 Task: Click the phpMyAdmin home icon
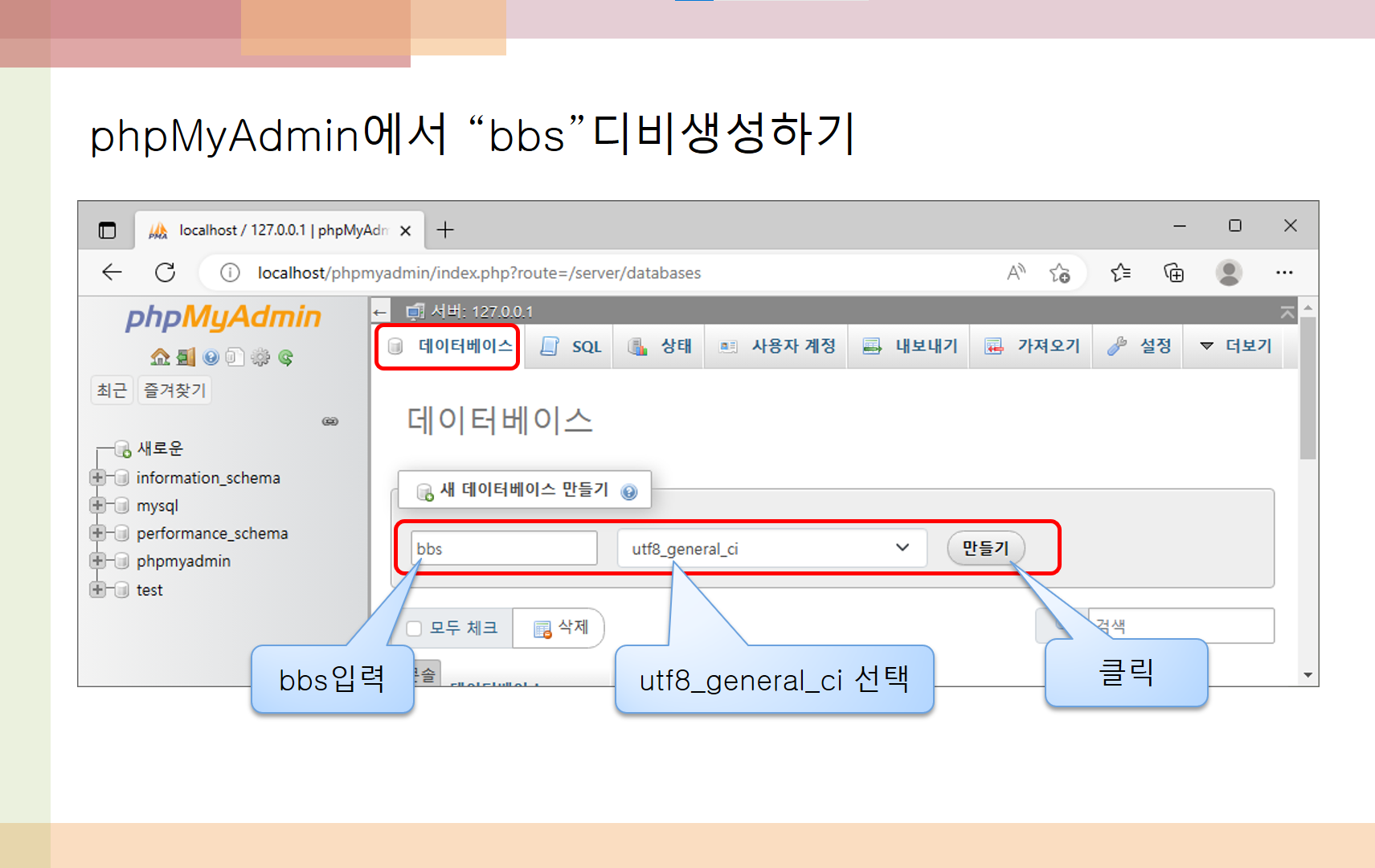point(160,357)
